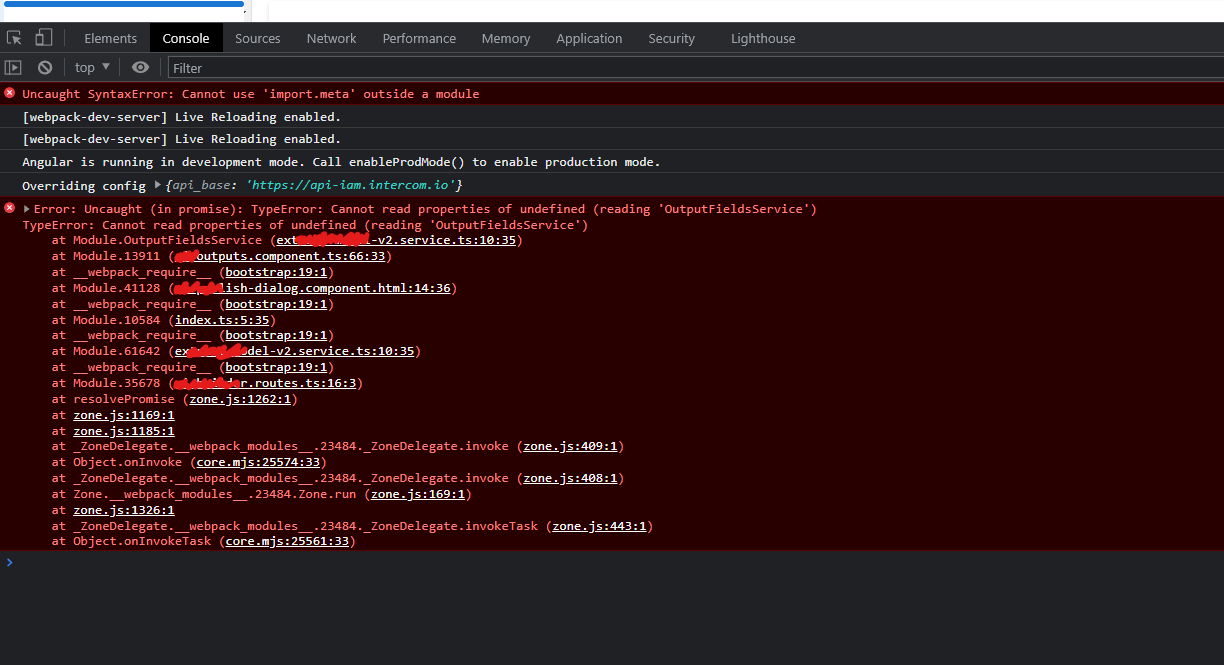Open the zone.js:1169:1 link

click(124, 415)
